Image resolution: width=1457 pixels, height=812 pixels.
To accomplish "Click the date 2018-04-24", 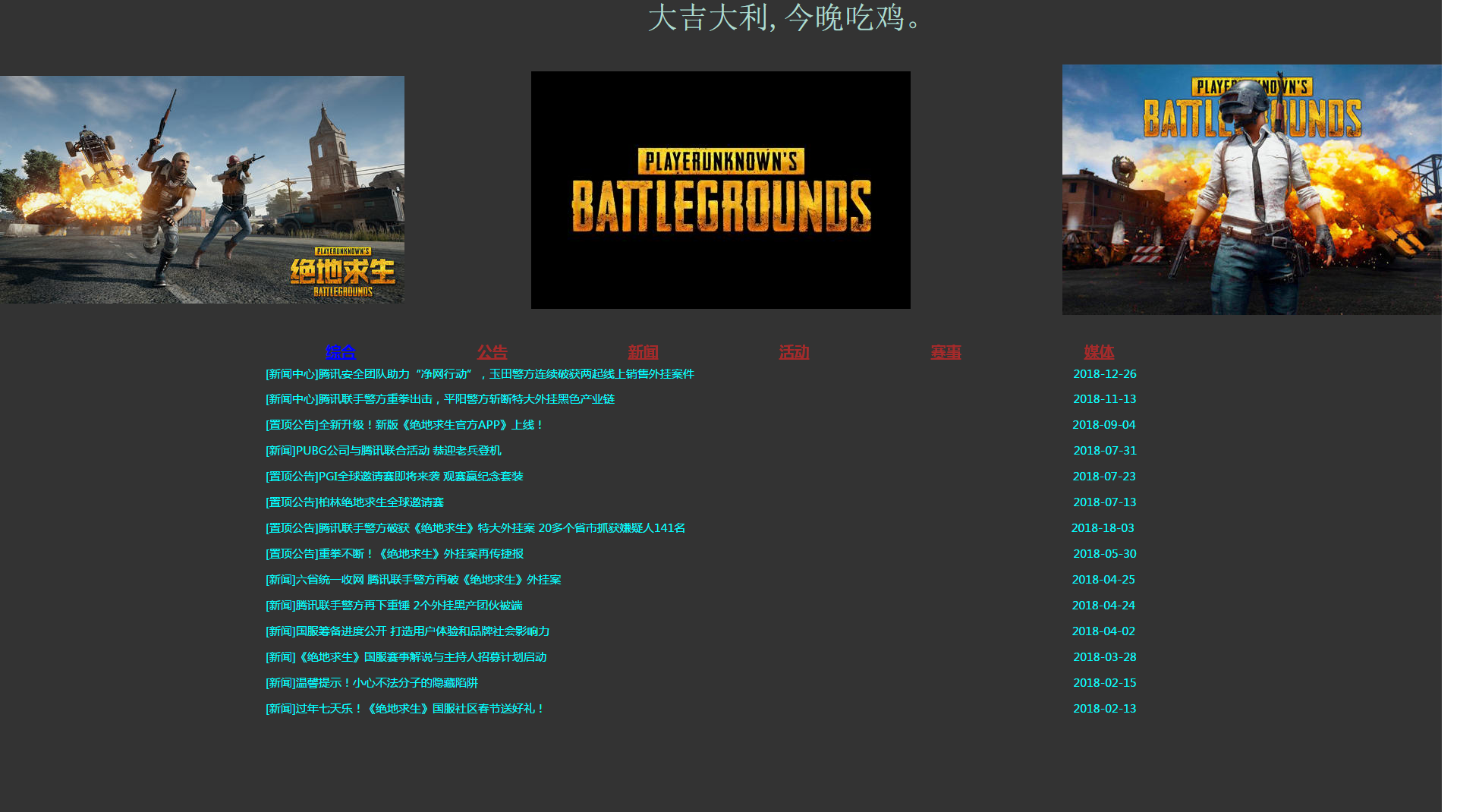I will coord(1103,606).
